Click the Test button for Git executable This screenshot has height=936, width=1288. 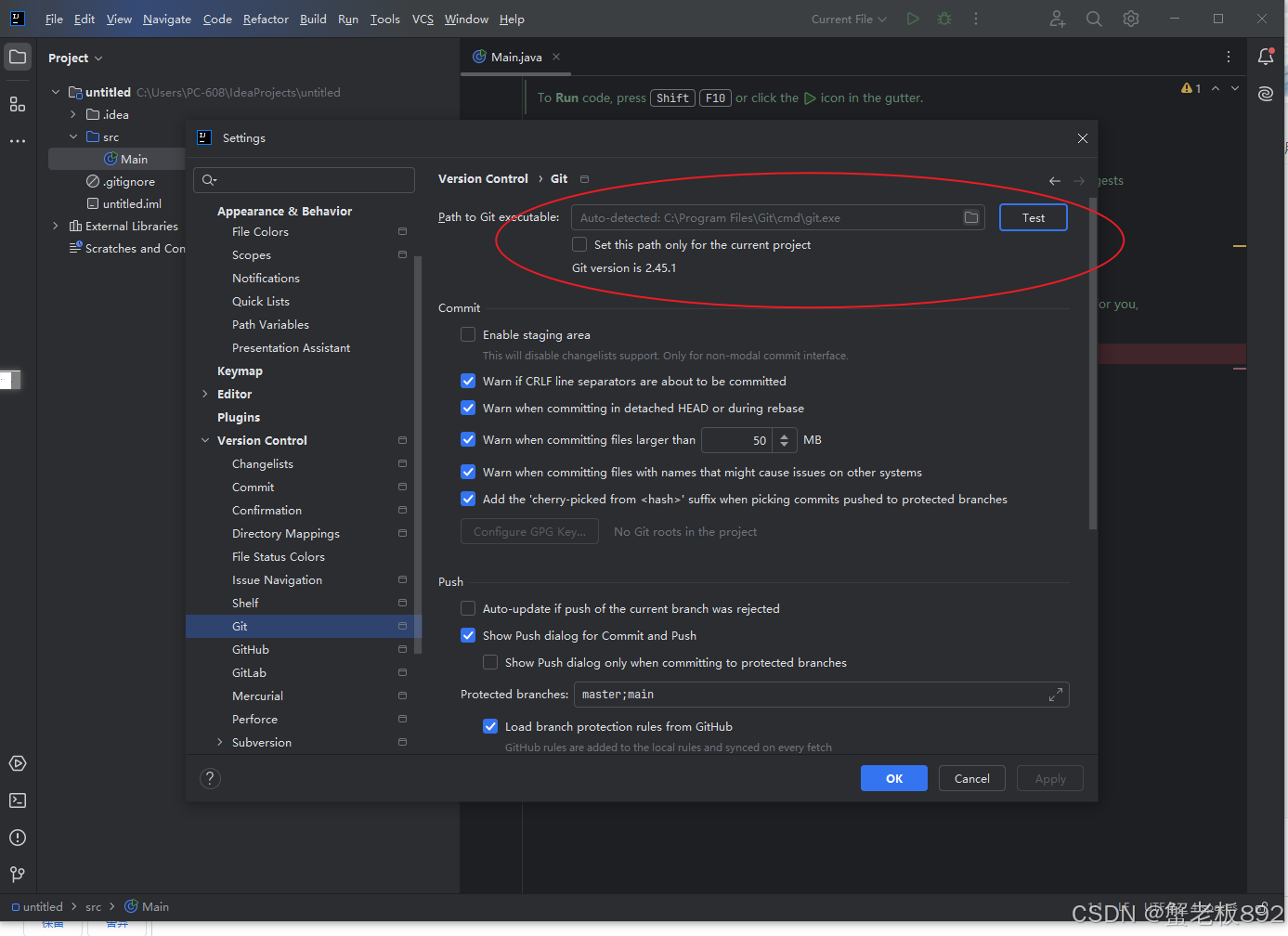(1033, 217)
